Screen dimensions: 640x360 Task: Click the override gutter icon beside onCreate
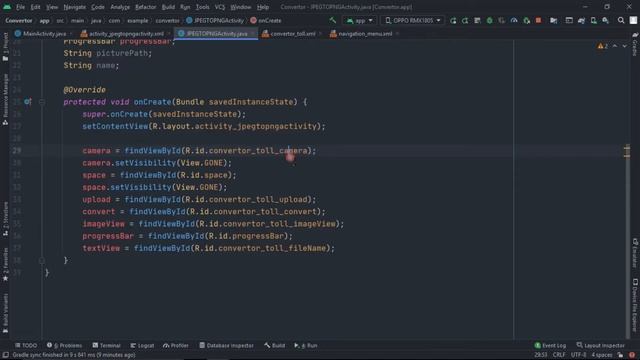pyautogui.click(x=27, y=102)
